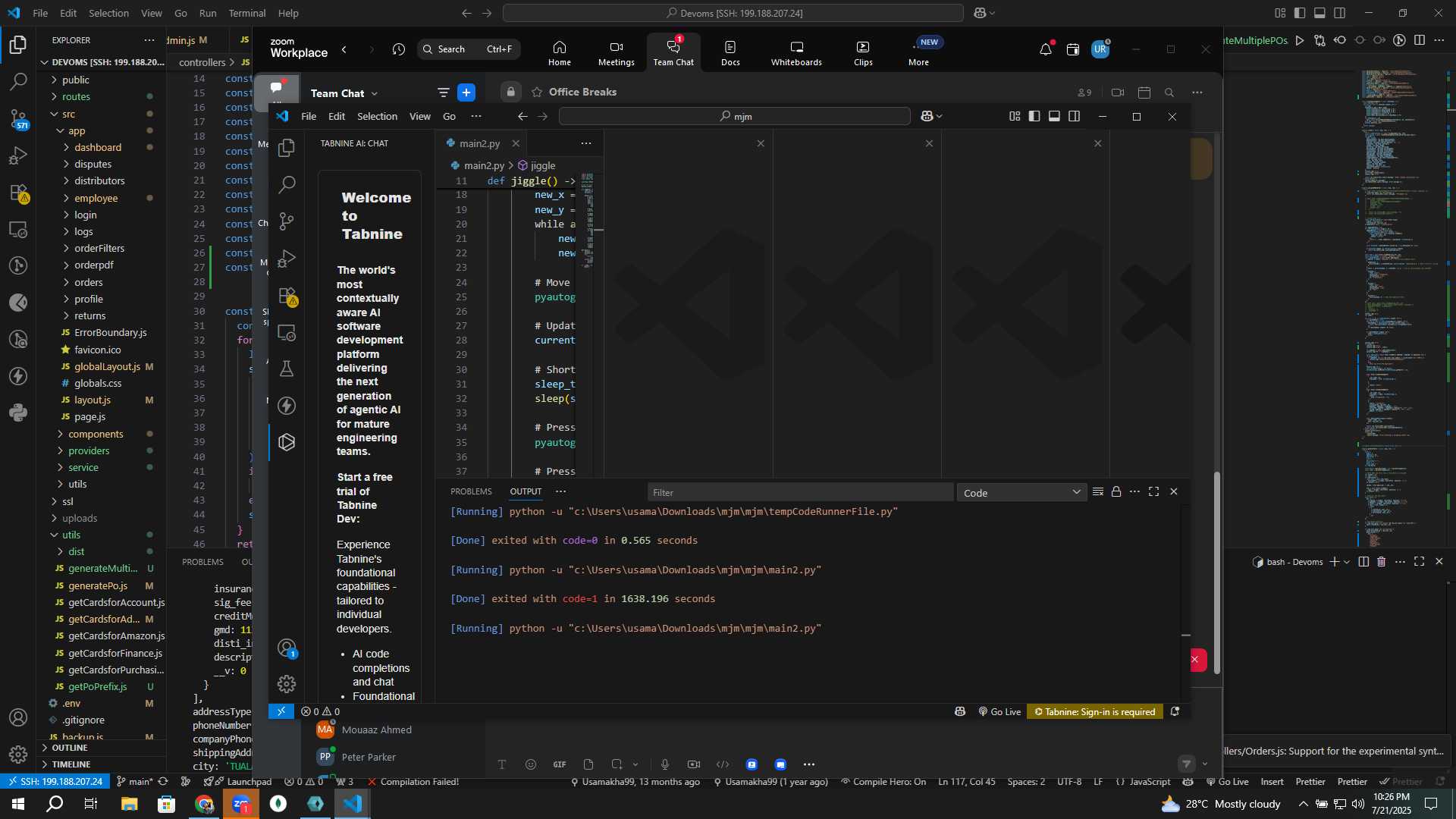The height and width of the screenshot is (819, 1456).
Task: Open Zoom Workplace Meetings tab
Action: [x=616, y=53]
